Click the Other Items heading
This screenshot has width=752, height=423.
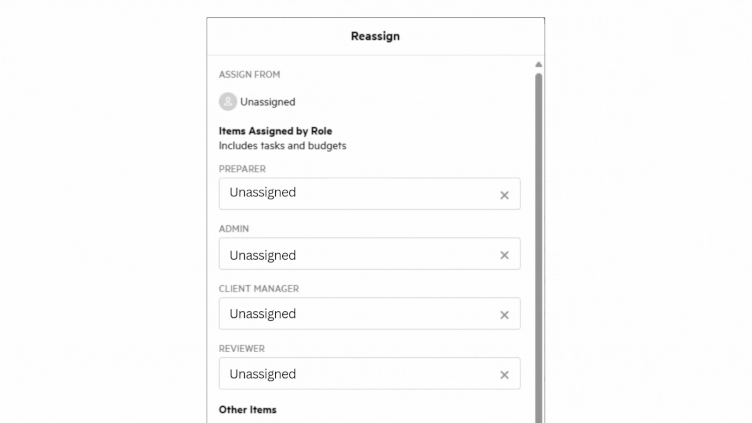tap(247, 410)
